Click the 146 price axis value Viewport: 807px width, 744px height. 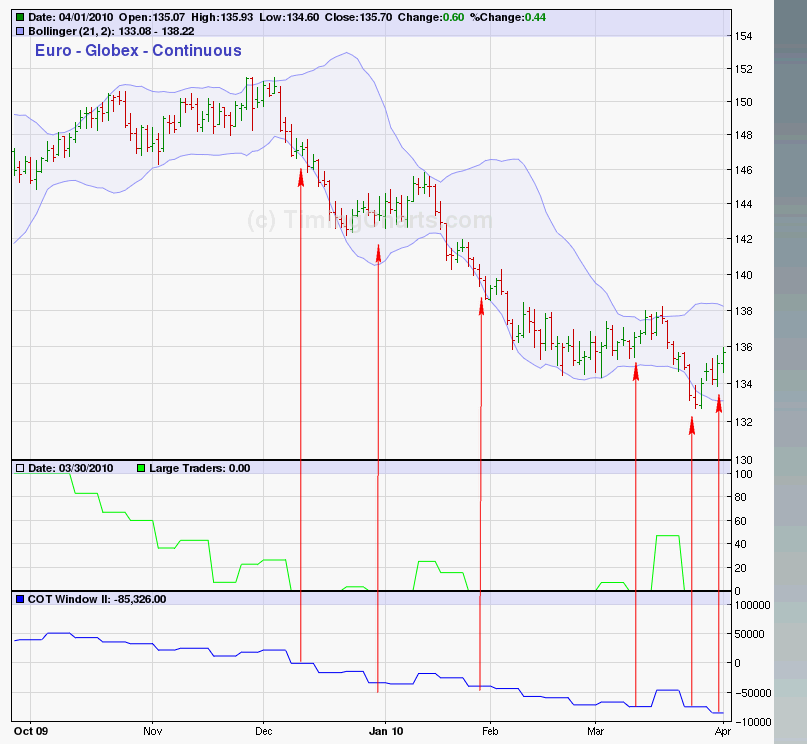(x=743, y=170)
